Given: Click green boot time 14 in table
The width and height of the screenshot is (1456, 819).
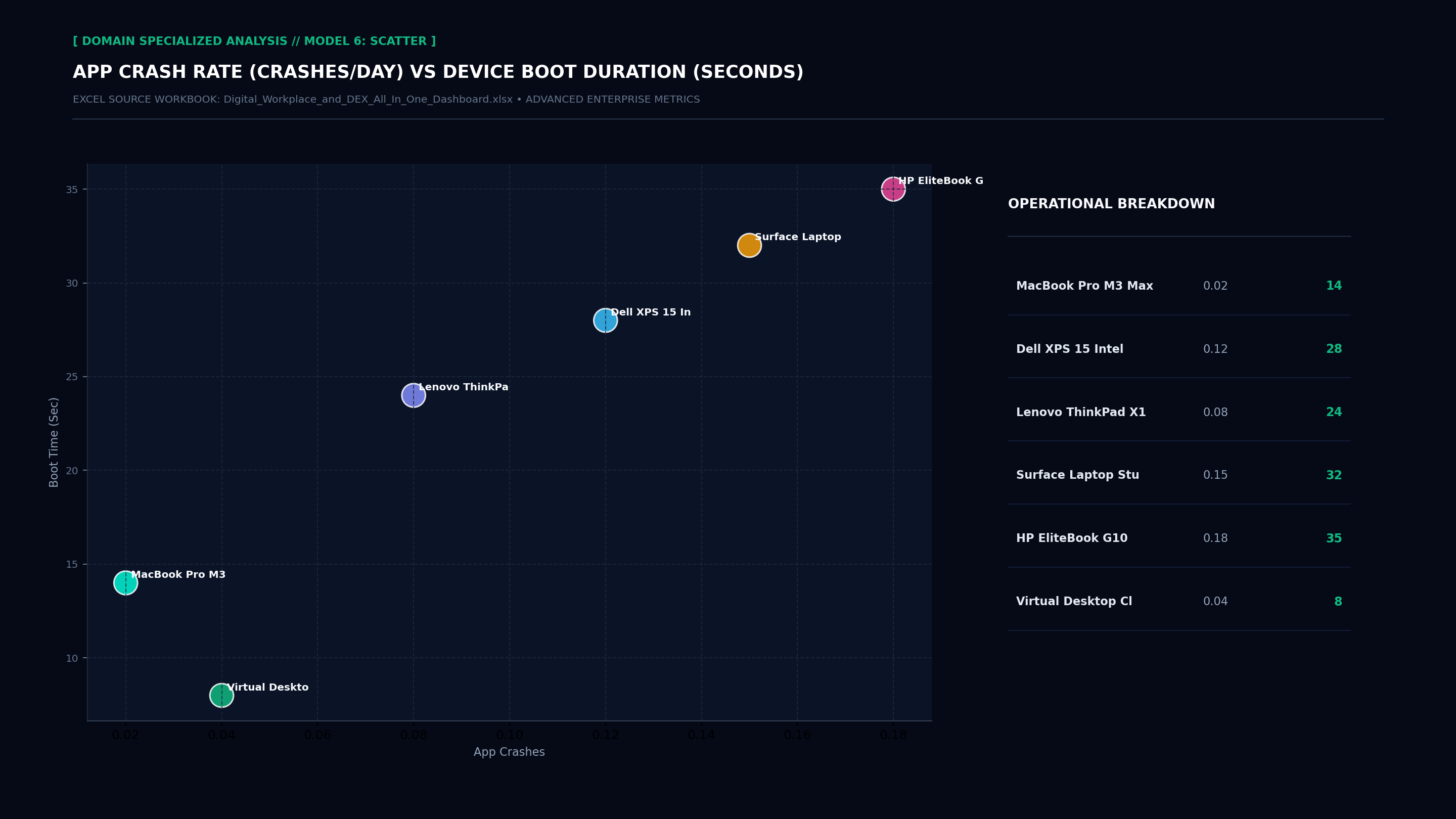Looking at the screenshot, I should [x=1334, y=286].
